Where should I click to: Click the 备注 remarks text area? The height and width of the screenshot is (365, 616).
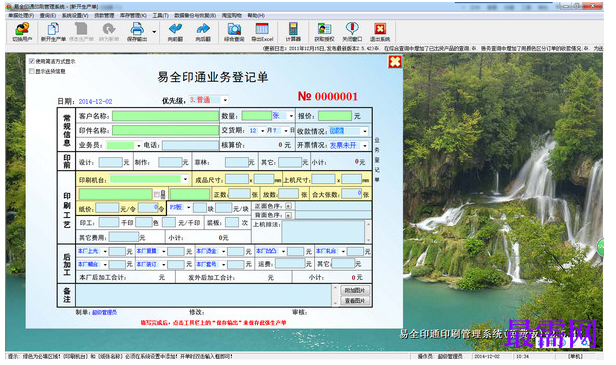(x=204, y=295)
